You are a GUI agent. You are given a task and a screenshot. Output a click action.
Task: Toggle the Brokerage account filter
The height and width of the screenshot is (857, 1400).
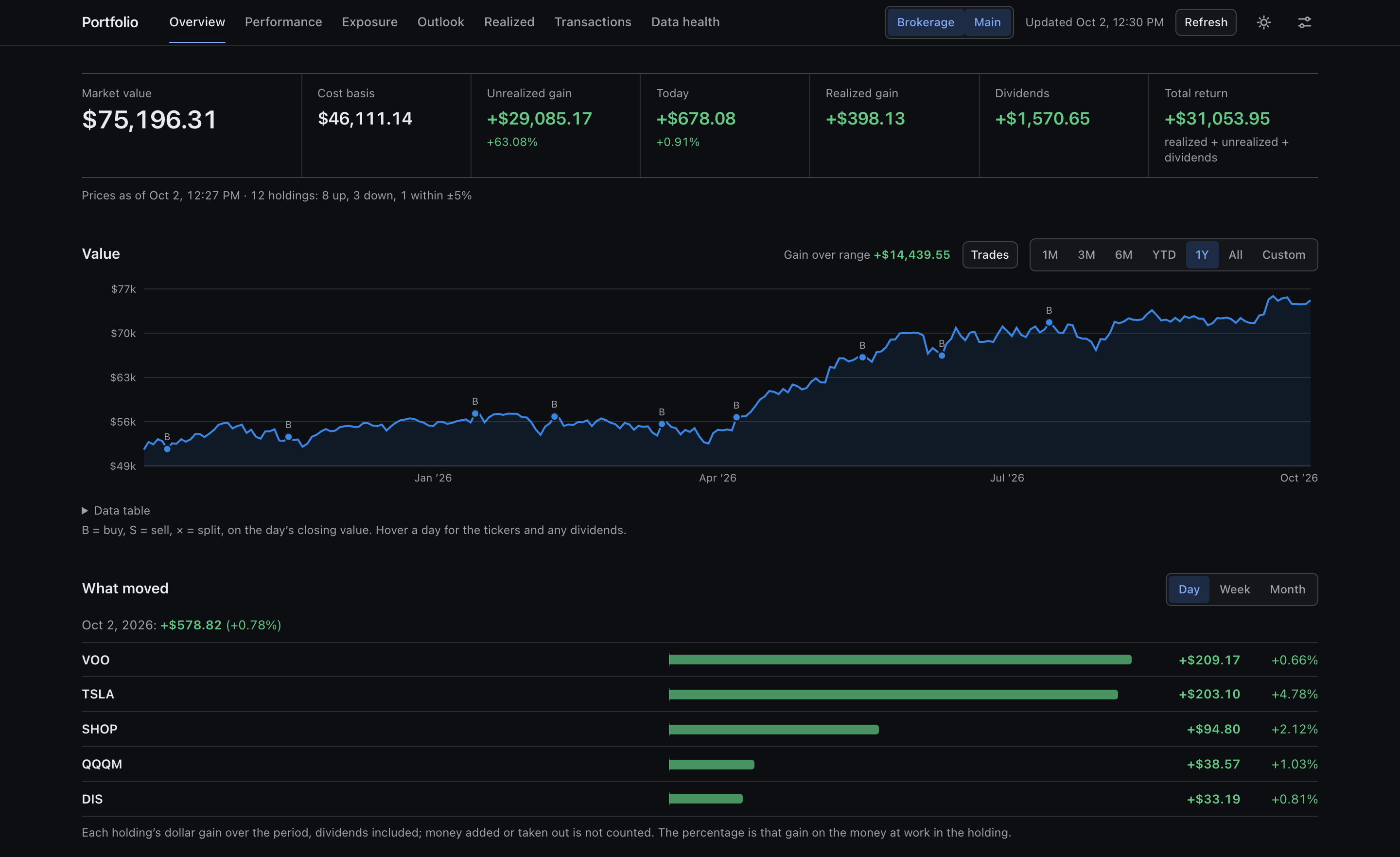[x=926, y=22]
